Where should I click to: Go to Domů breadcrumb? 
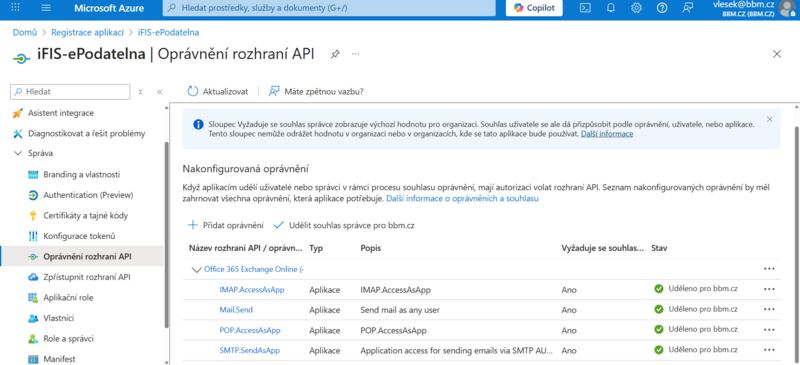click(25, 32)
